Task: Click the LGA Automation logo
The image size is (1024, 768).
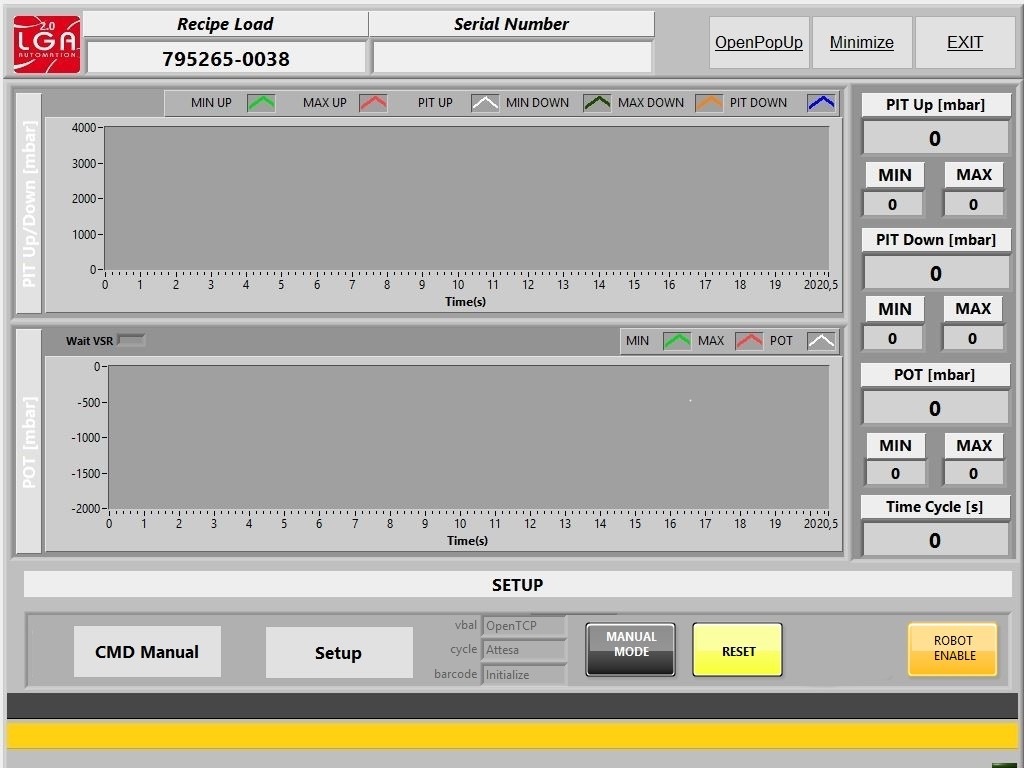Action: click(46, 43)
